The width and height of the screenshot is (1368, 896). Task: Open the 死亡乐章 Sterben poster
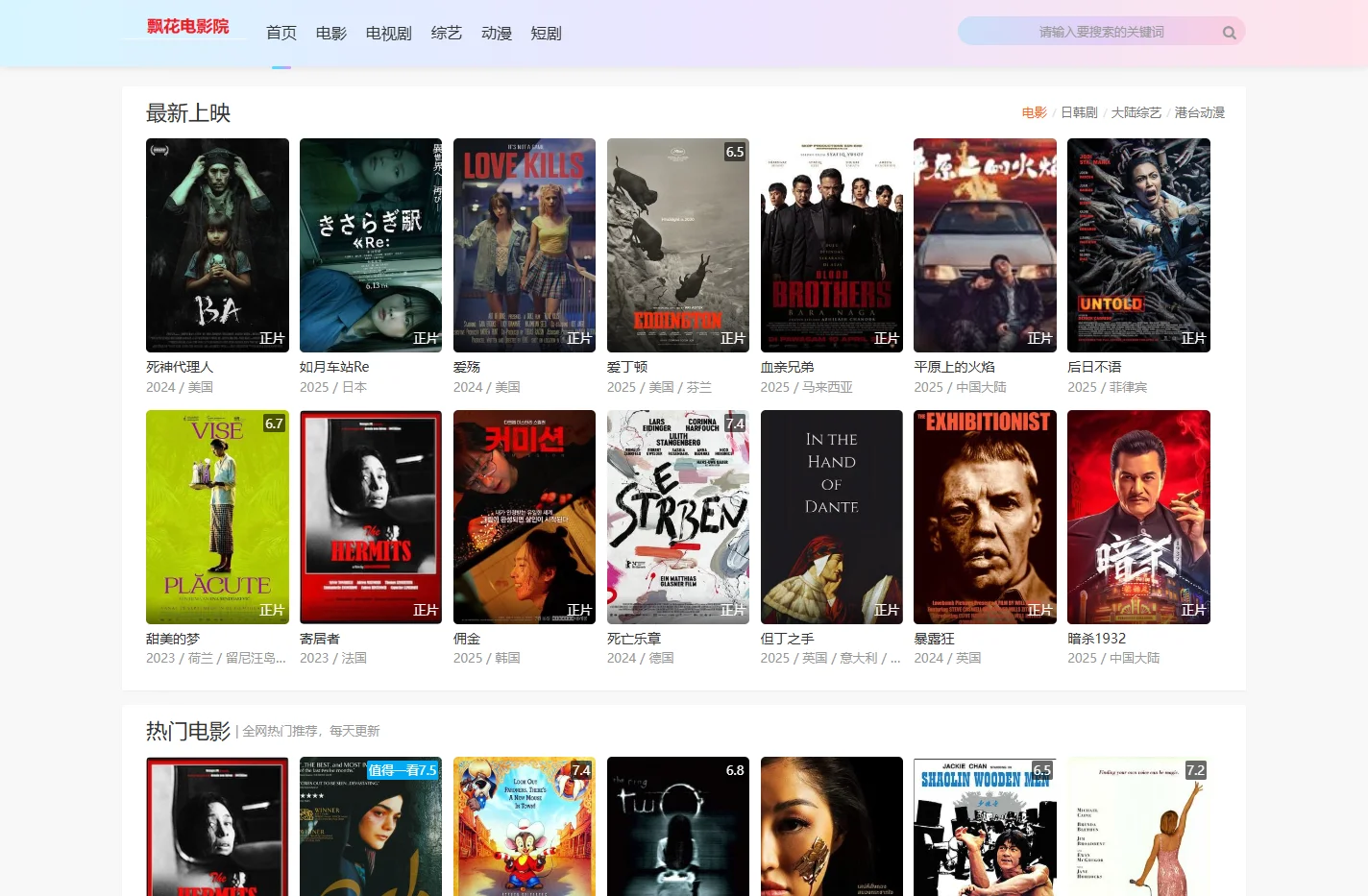coord(678,517)
